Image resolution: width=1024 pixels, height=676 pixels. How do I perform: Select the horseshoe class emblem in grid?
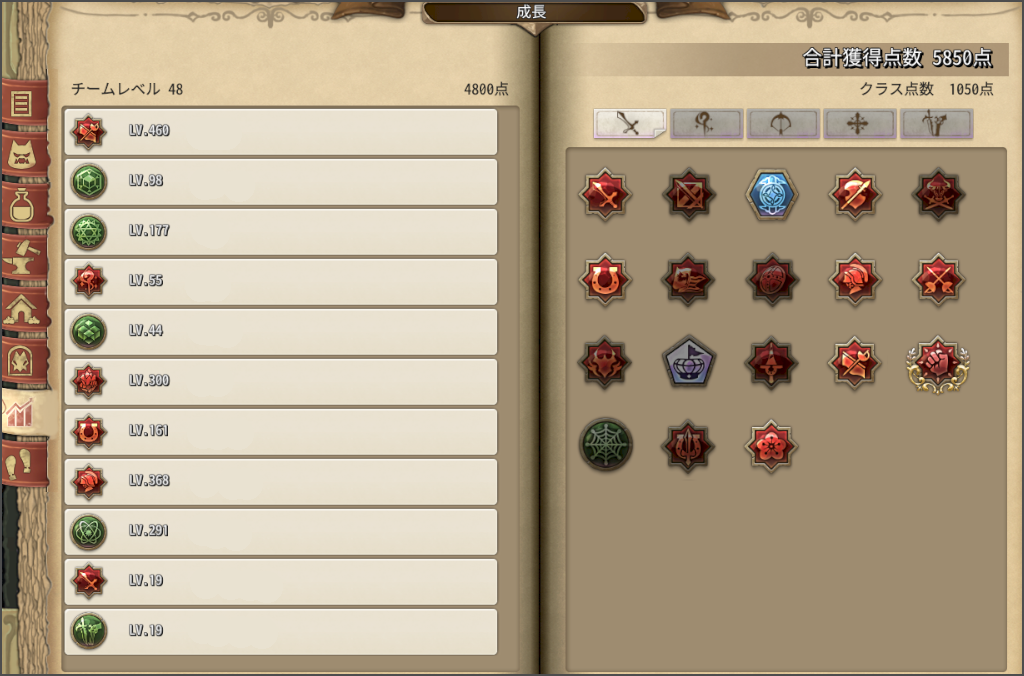(605, 280)
